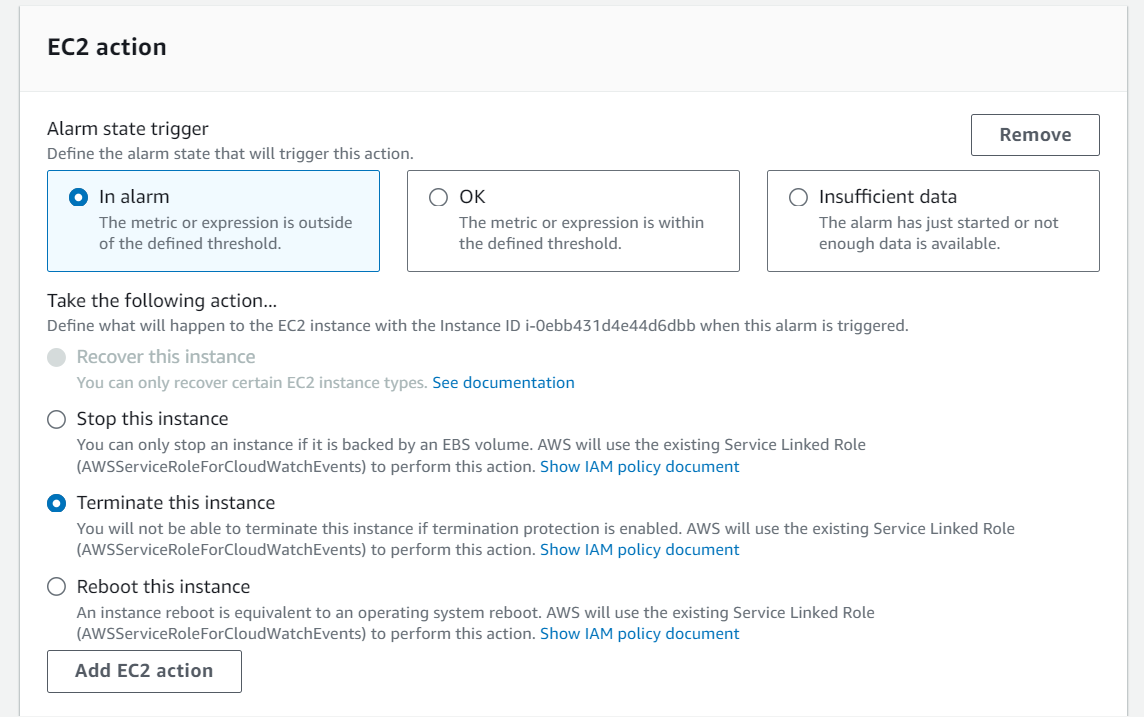Select the In alarm radio button

pos(78,197)
